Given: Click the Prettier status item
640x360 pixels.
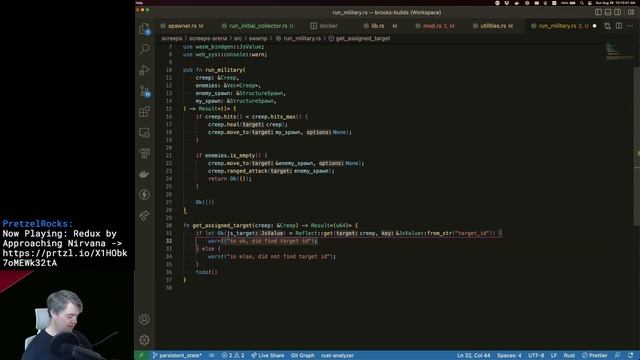Looking at the screenshot, I should [595, 356].
